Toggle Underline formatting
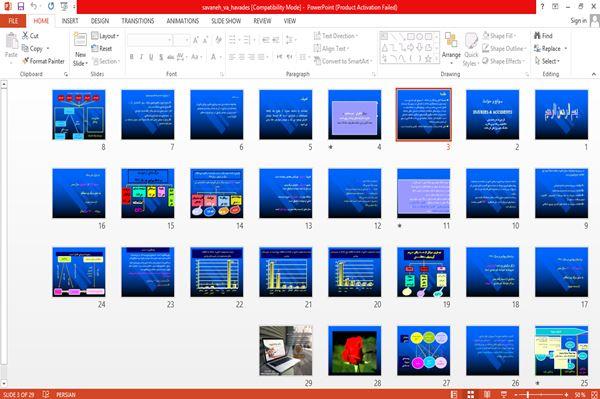 151,57
